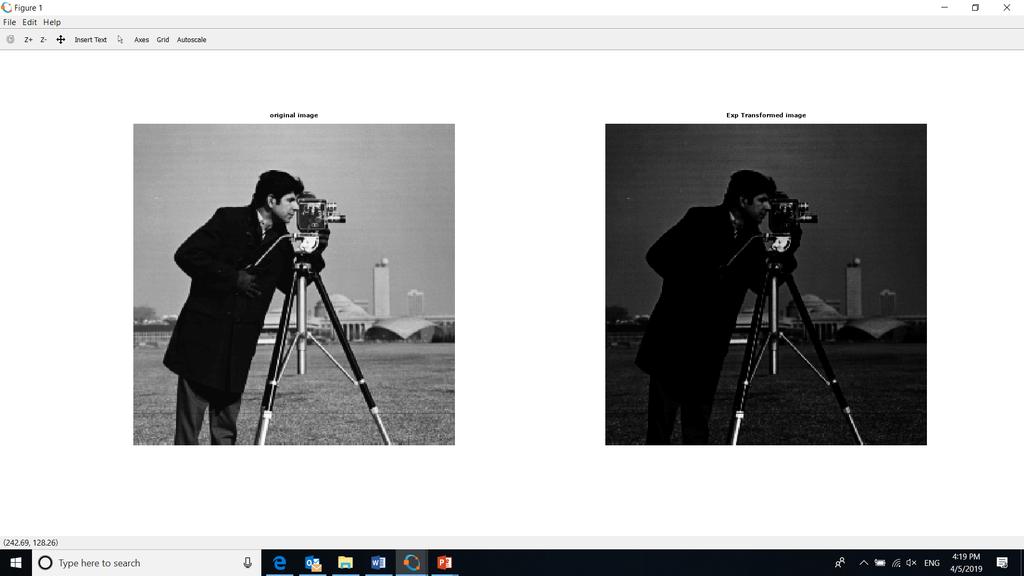Maximize or restore the Figure 1 window
Screen dimensions: 1024x576
click(975, 8)
